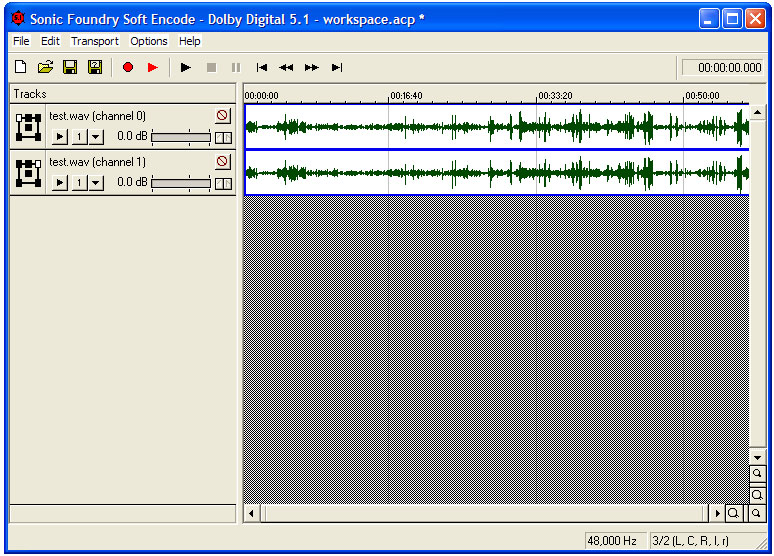The width and height of the screenshot is (774, 556).
Task: Click the gain slider for test.wav (channel 1)
Action: tap(181, 183)
